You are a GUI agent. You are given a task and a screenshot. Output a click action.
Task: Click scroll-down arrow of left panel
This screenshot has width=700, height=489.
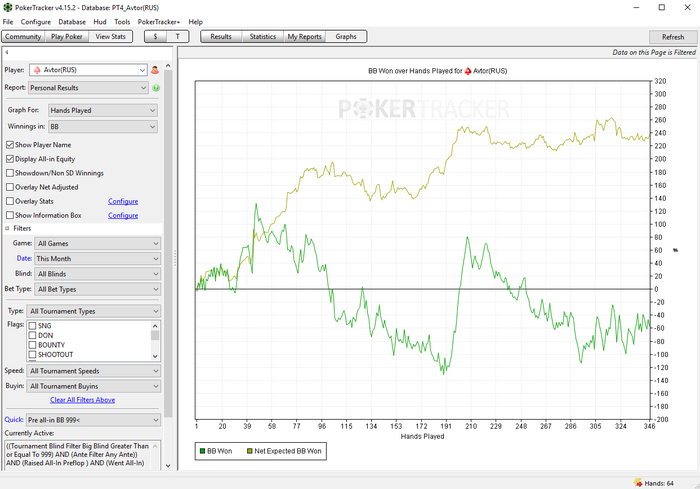168,465
